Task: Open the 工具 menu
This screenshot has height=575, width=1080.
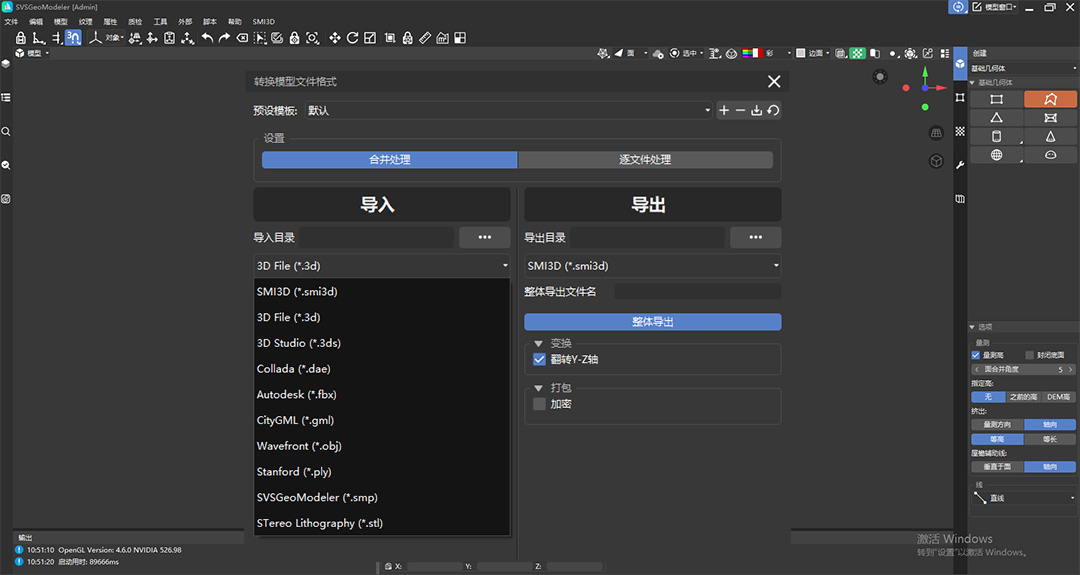Action: tap(160, 21)
